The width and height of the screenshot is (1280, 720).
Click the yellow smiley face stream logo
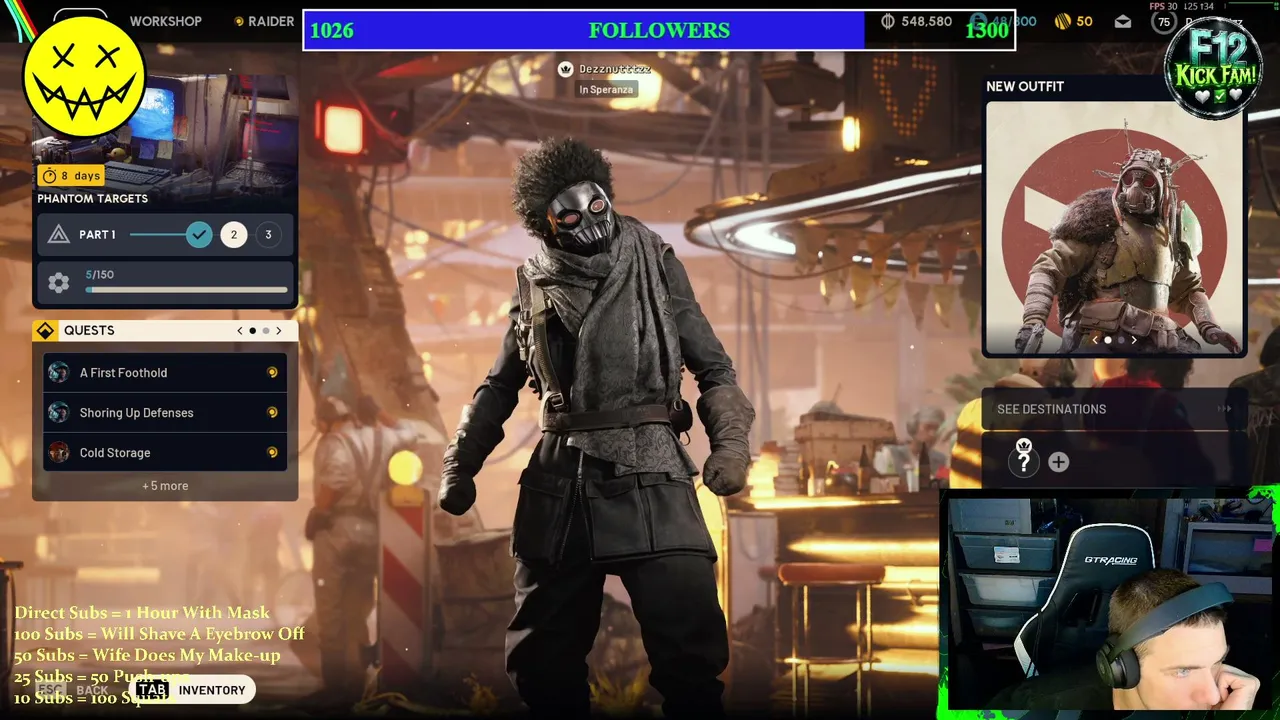click(x=84, y=76)
